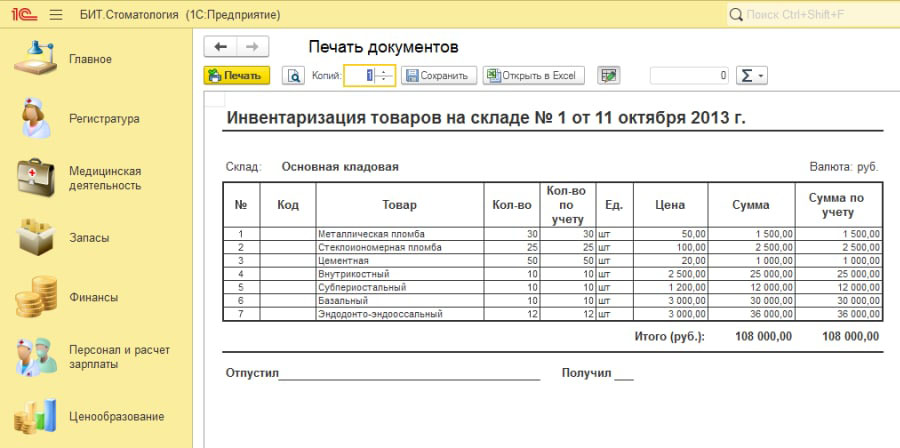Open Медицинская деятельность section

coord(105,178)
